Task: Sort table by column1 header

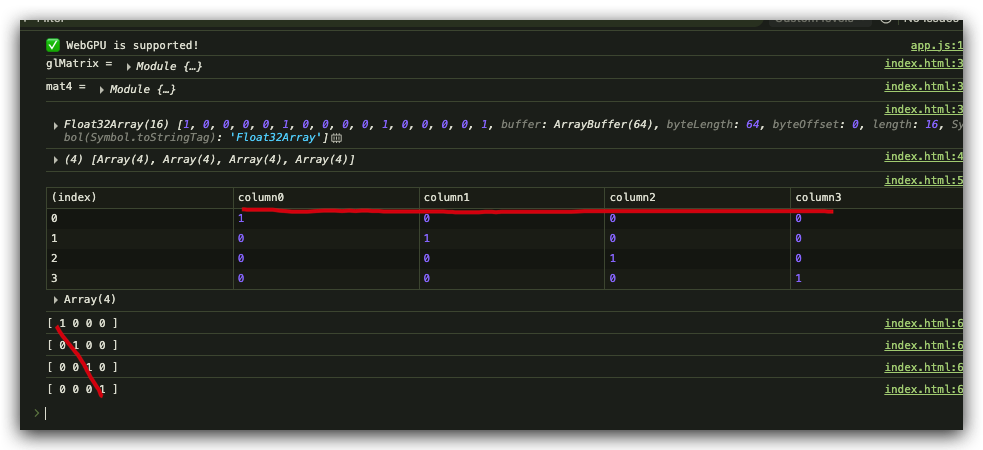Action: pos(512,197)
